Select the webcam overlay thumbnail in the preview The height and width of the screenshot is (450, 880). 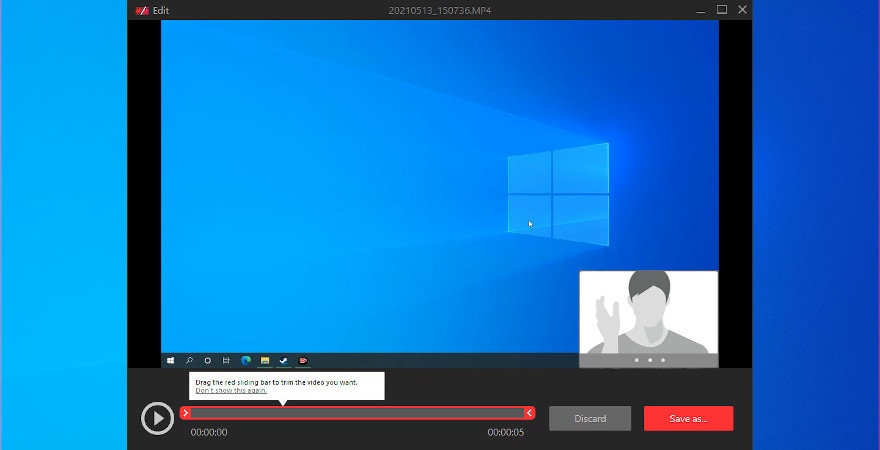(x=648, y=319)
